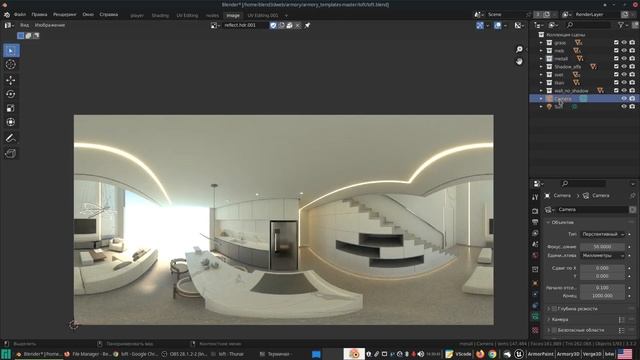
Task: Unlink the image using the X button
Action: pos(298,25)
